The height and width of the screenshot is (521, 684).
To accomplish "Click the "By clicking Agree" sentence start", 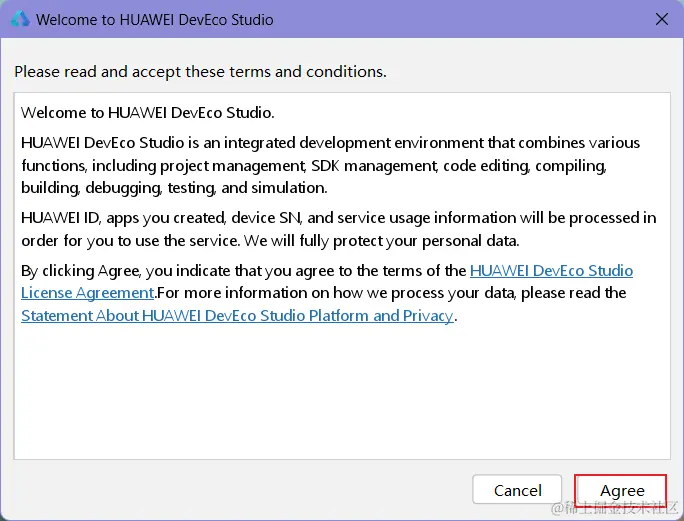I will point(82,271).
